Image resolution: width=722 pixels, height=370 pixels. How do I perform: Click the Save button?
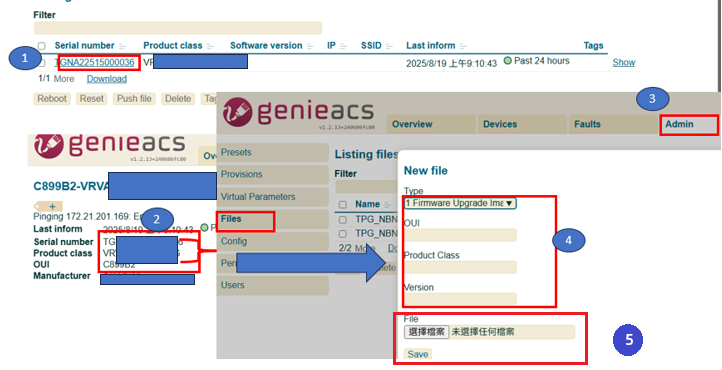click(418, 354)
